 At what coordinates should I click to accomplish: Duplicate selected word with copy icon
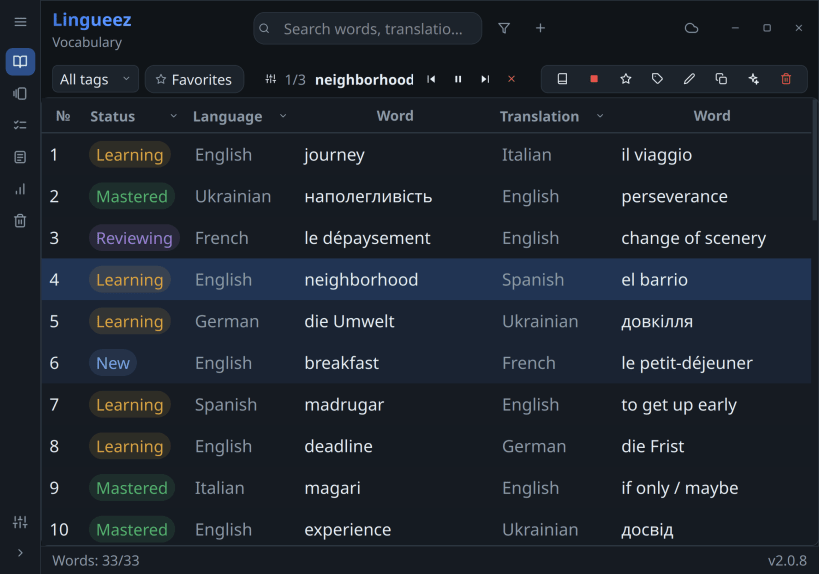point(721,79)
